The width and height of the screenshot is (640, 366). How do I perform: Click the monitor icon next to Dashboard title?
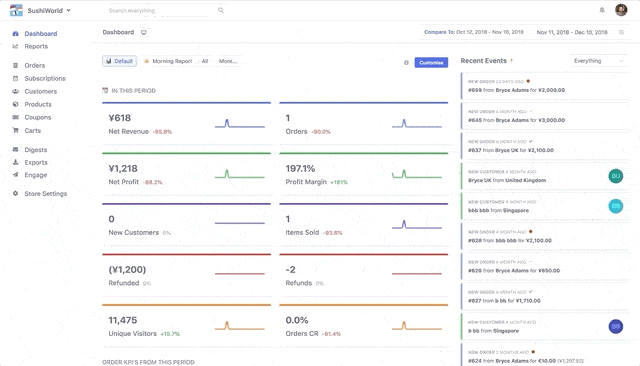[144, 32]
